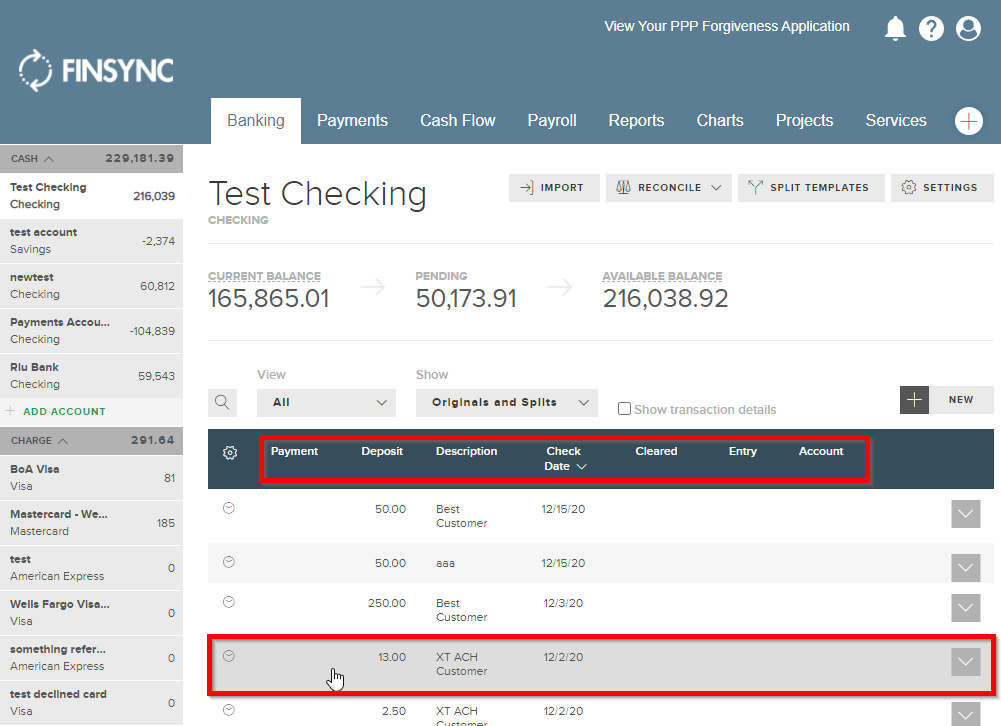Click status icon on 250.00 Best Customer row
The image size is (1001, 726).
pos(229,602)
